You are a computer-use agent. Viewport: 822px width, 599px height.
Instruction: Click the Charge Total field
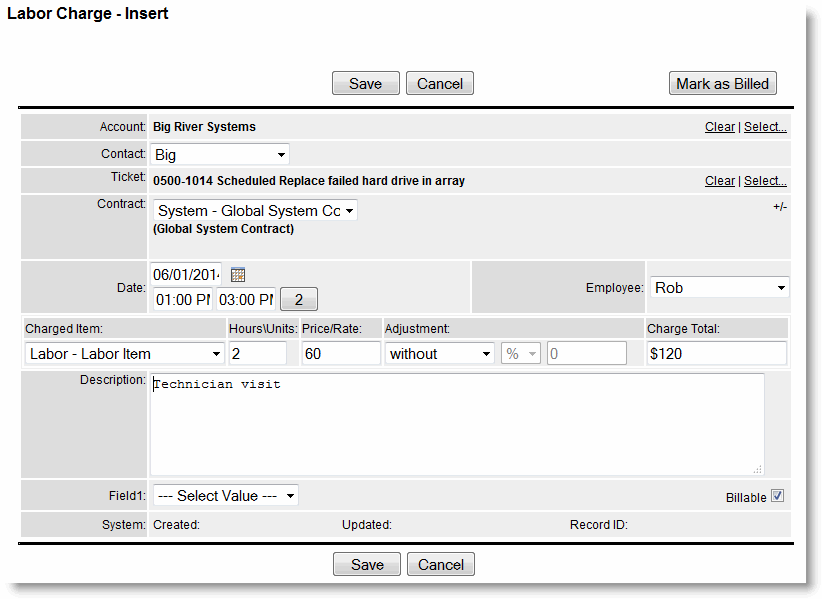click(x=716, y=353)
